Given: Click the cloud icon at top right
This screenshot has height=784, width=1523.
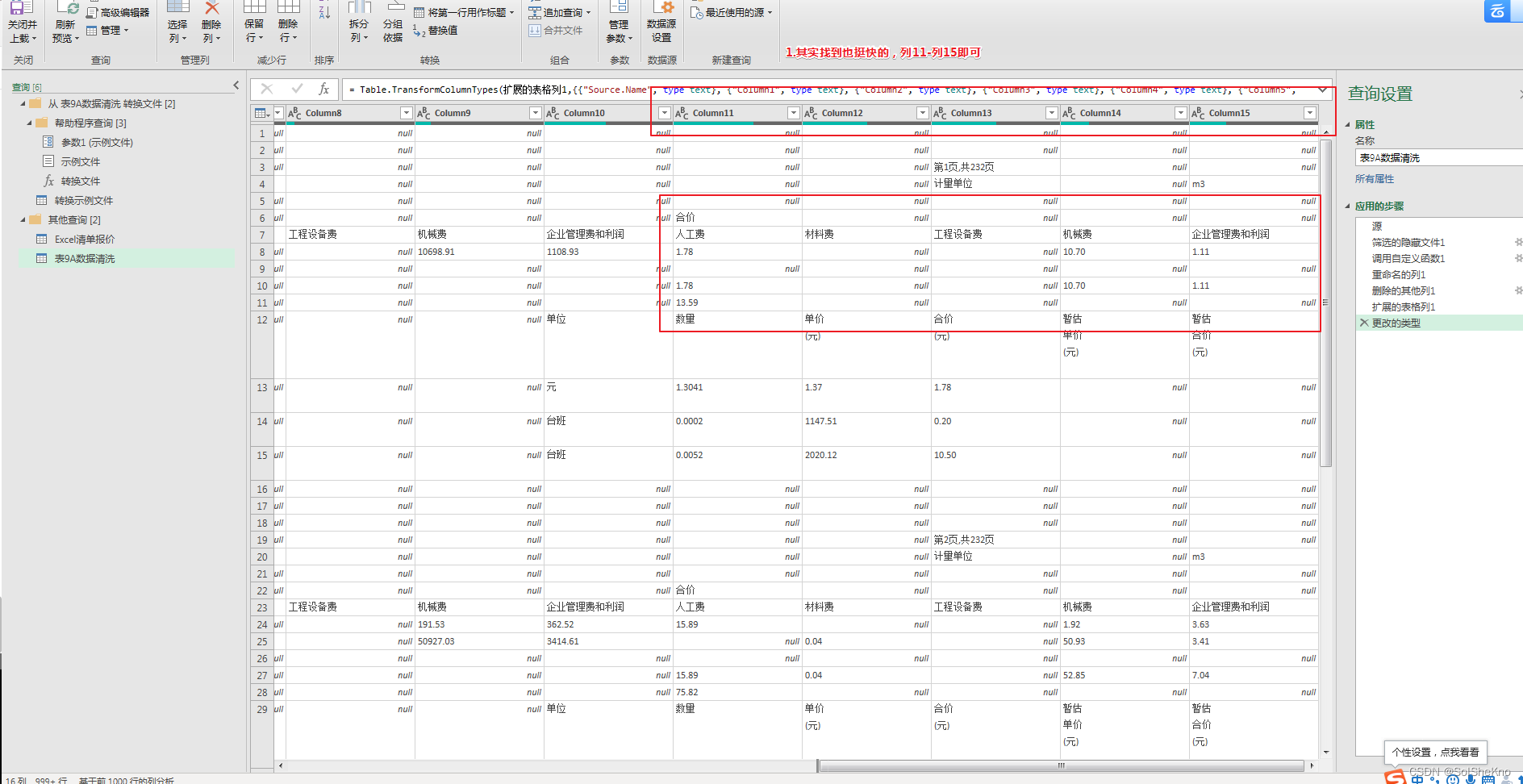Looking at the screenshot, I should tap(1498, 10).
